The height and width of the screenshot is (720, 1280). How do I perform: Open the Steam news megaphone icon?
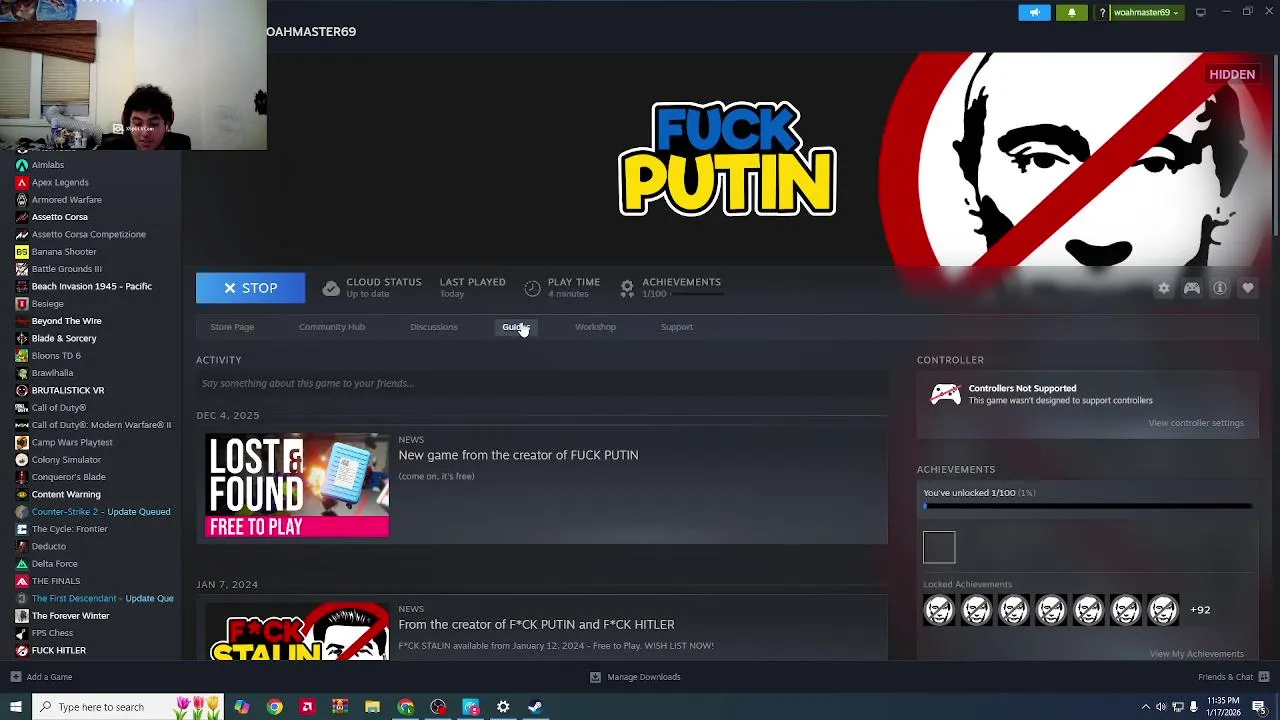[x=1034, y=12]
